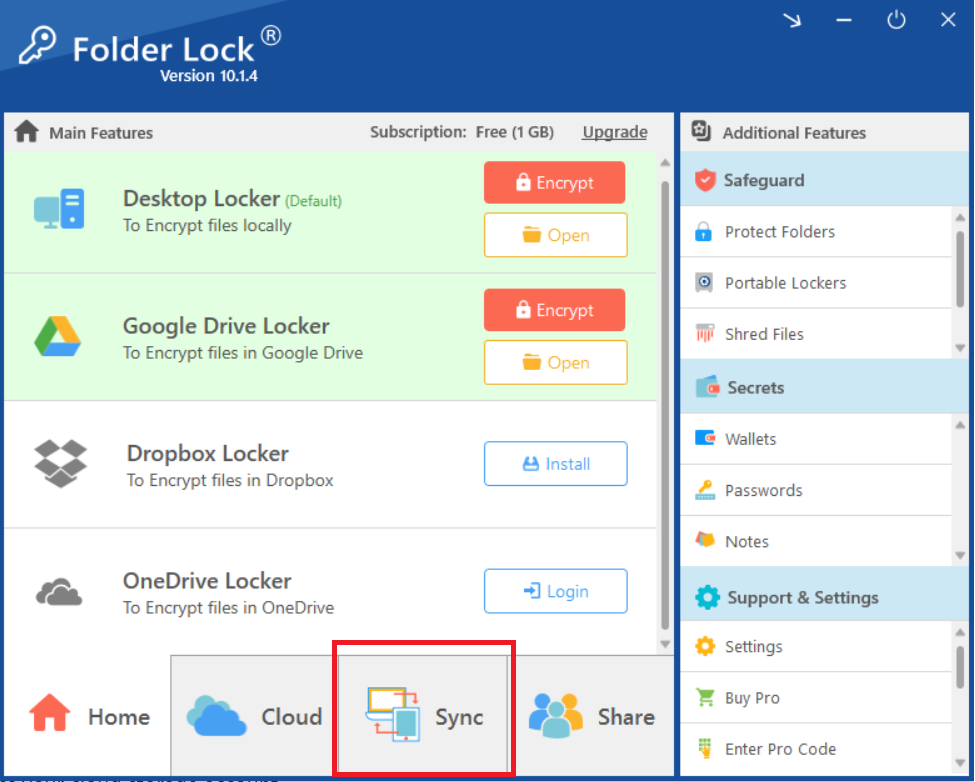
Task: Click Secrets list scroll up arrow
Action: tap(960, 425)
